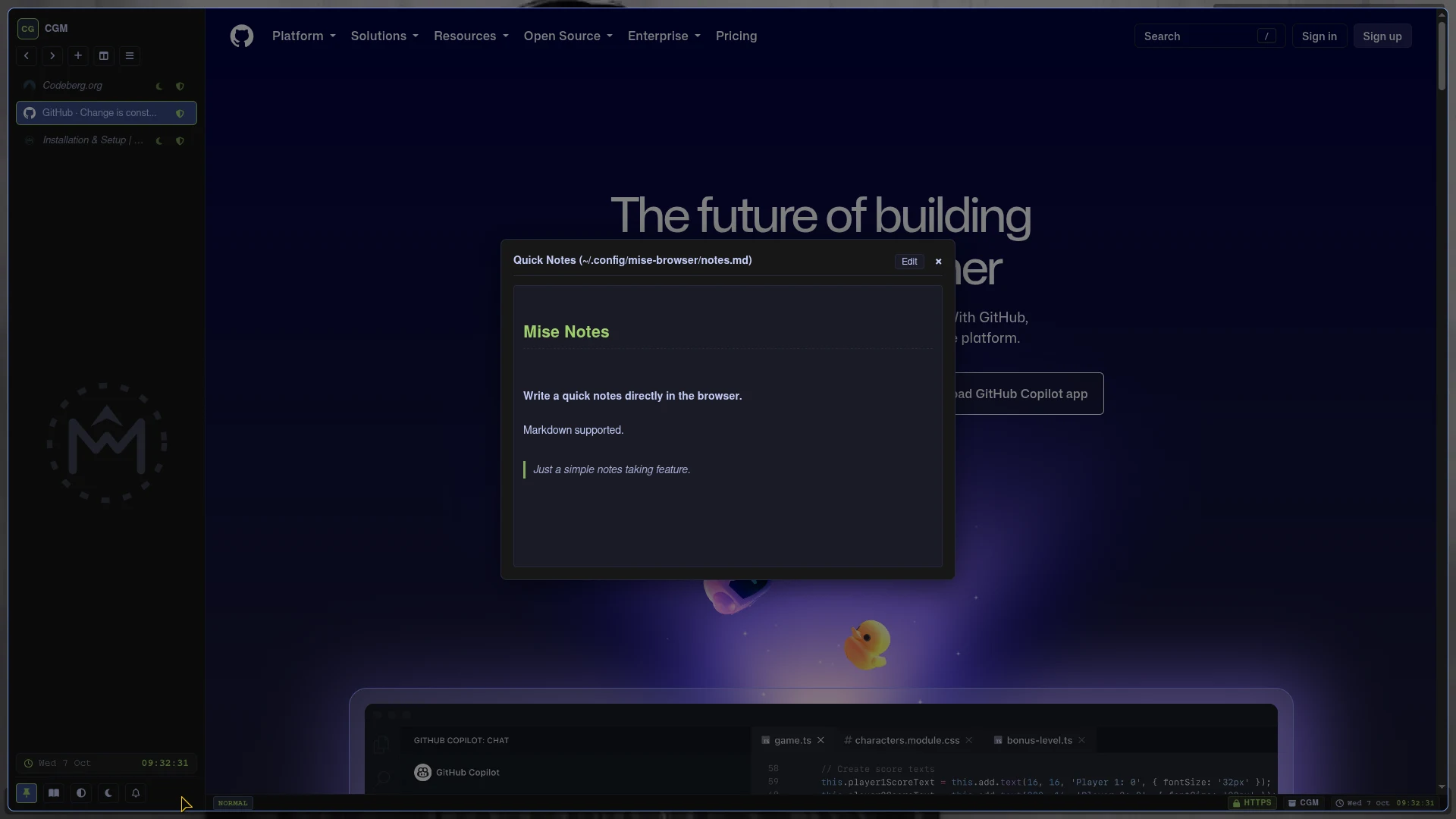The image size is (1456, 819).
Task: Click the sidebar clock date widget
Action: [x=106, y=764]
